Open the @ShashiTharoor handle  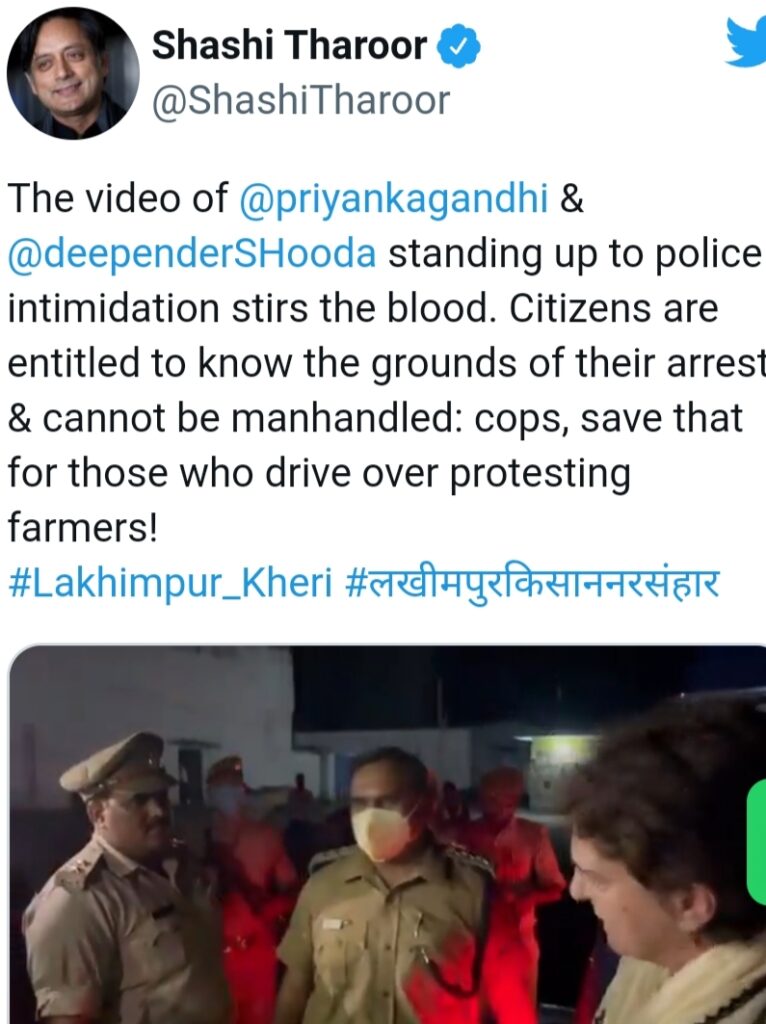click(301, 101)
